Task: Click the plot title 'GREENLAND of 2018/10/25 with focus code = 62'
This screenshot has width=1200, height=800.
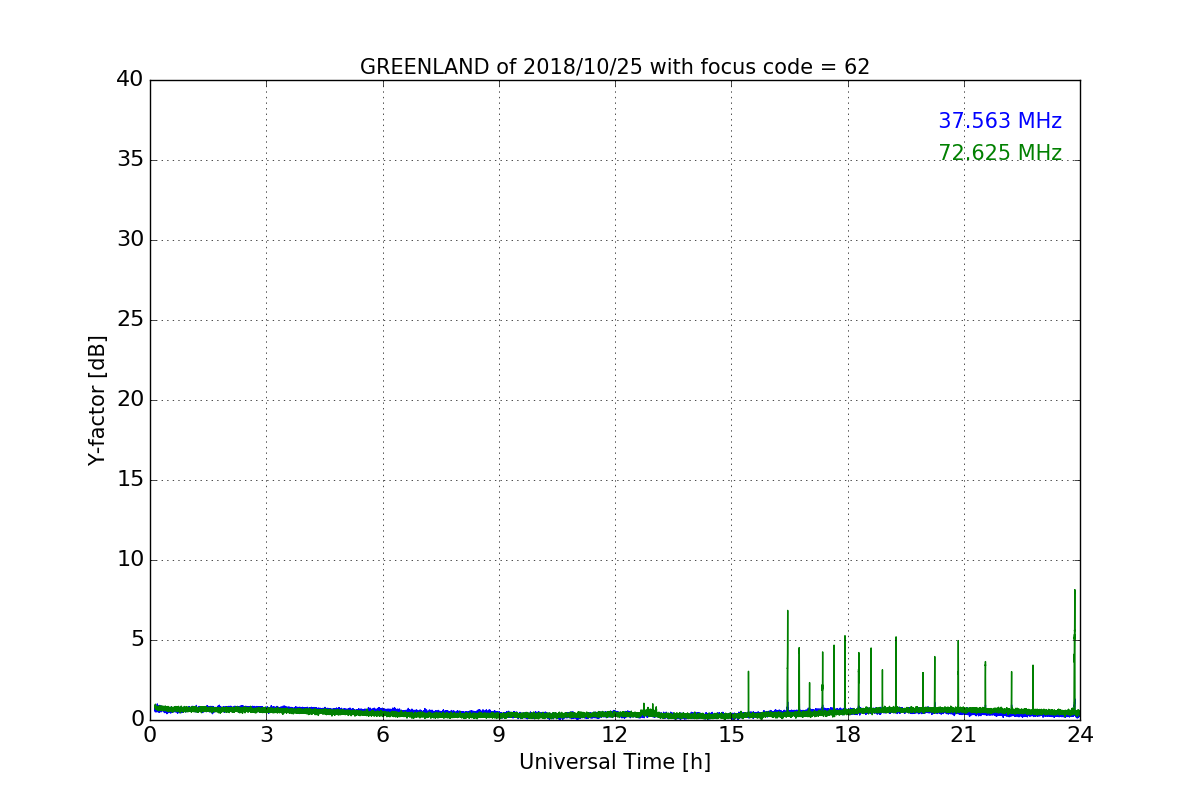Action: [x=615, y=67]
